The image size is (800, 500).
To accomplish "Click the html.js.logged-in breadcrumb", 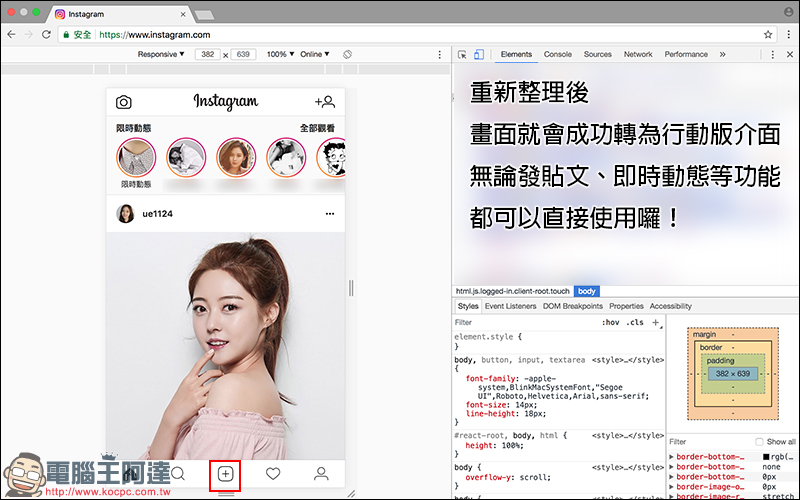I will pos(512,291).
